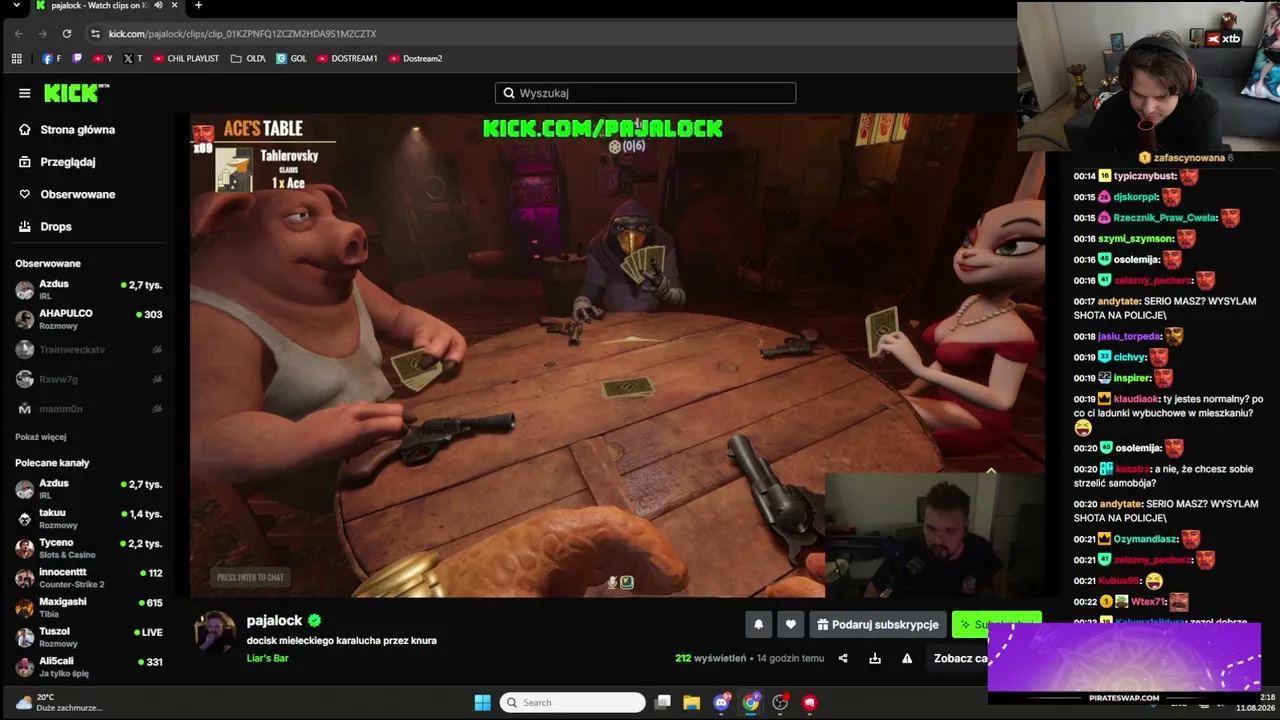The image size is (1280, 720).
Task: Open the taskbar weather widget
Action: (58, 702)
